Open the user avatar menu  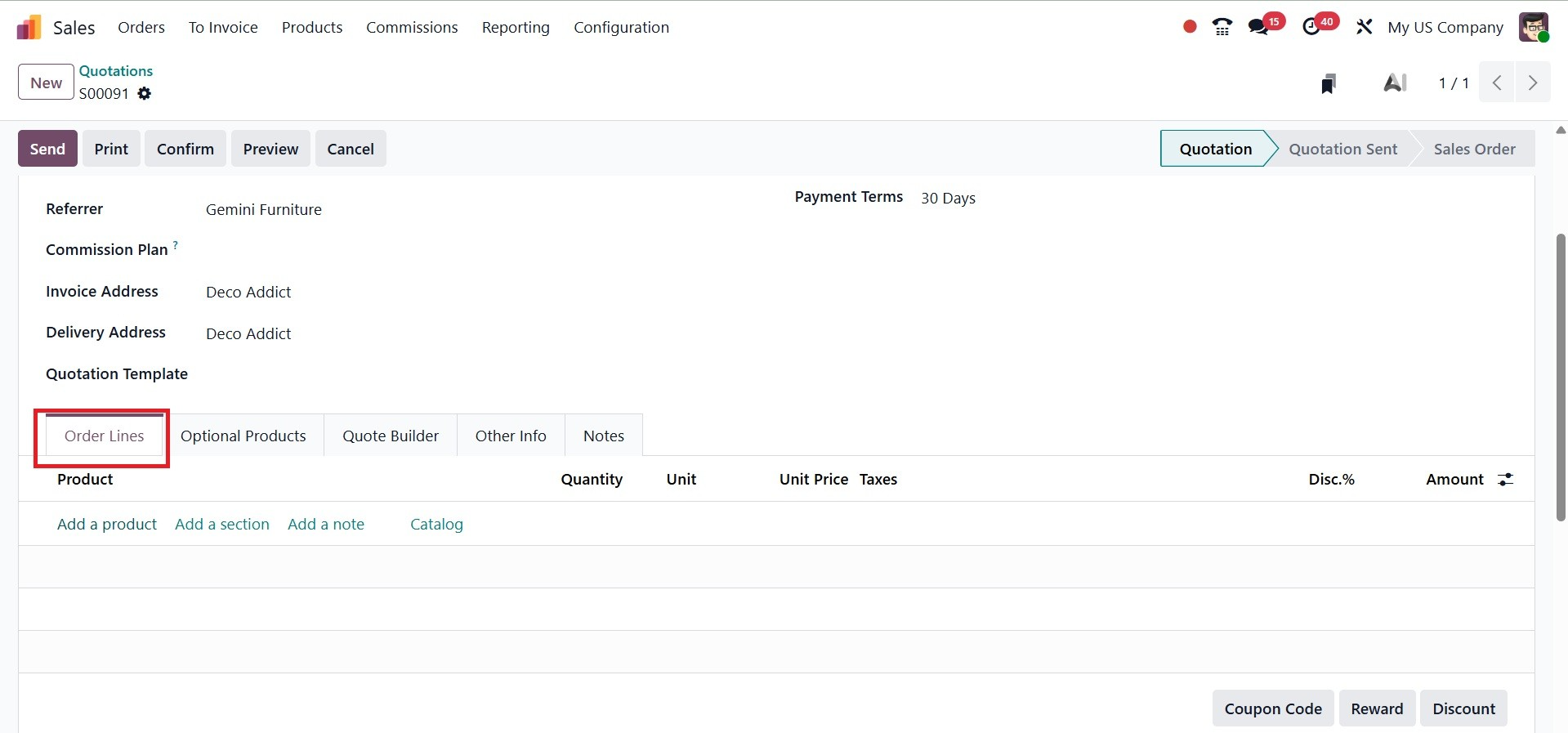(1534, 27)
